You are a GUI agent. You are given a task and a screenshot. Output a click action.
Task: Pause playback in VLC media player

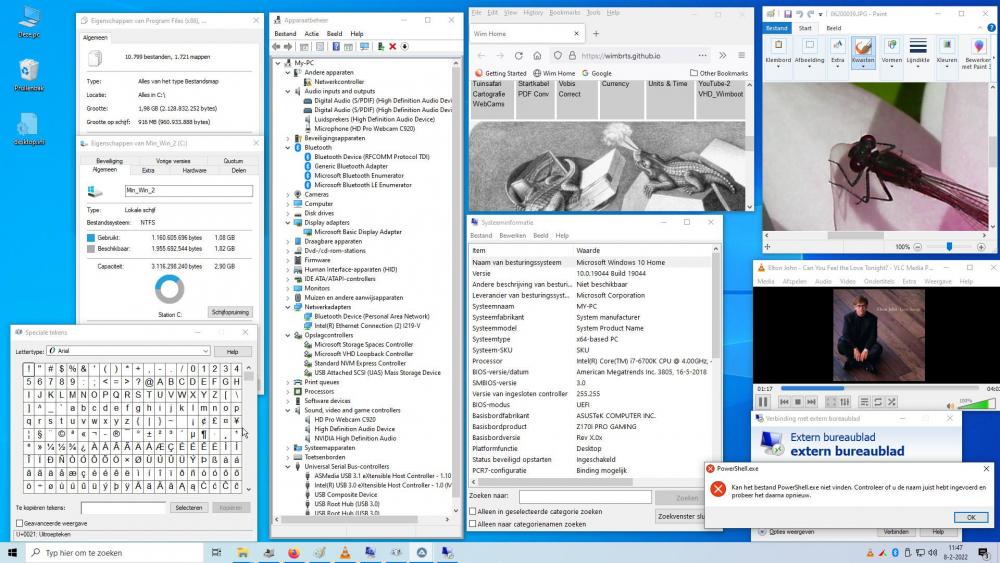pyautogui.click(x=764, y=402)
